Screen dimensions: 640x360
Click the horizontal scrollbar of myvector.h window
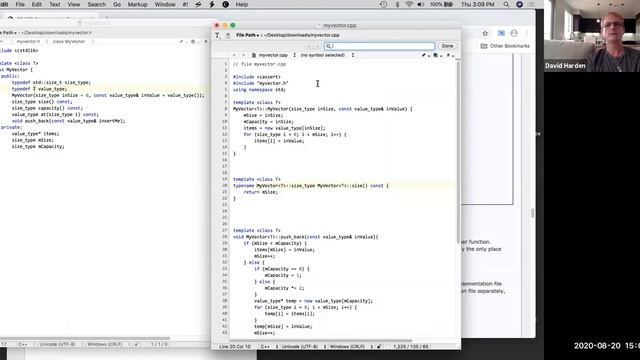(x=85, y=338)
